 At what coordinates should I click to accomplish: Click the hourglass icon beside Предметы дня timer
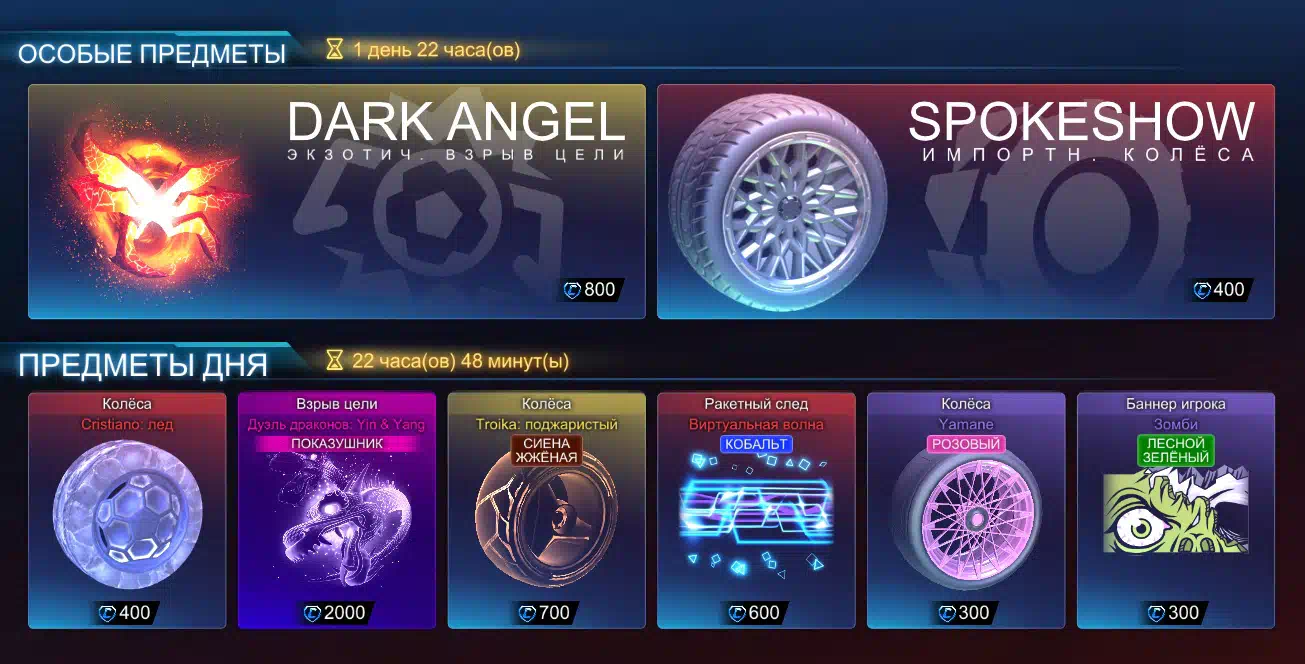335,360
